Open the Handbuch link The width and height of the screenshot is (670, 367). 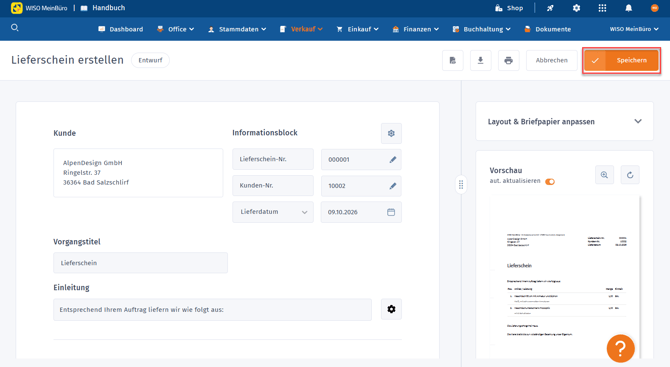103,8
